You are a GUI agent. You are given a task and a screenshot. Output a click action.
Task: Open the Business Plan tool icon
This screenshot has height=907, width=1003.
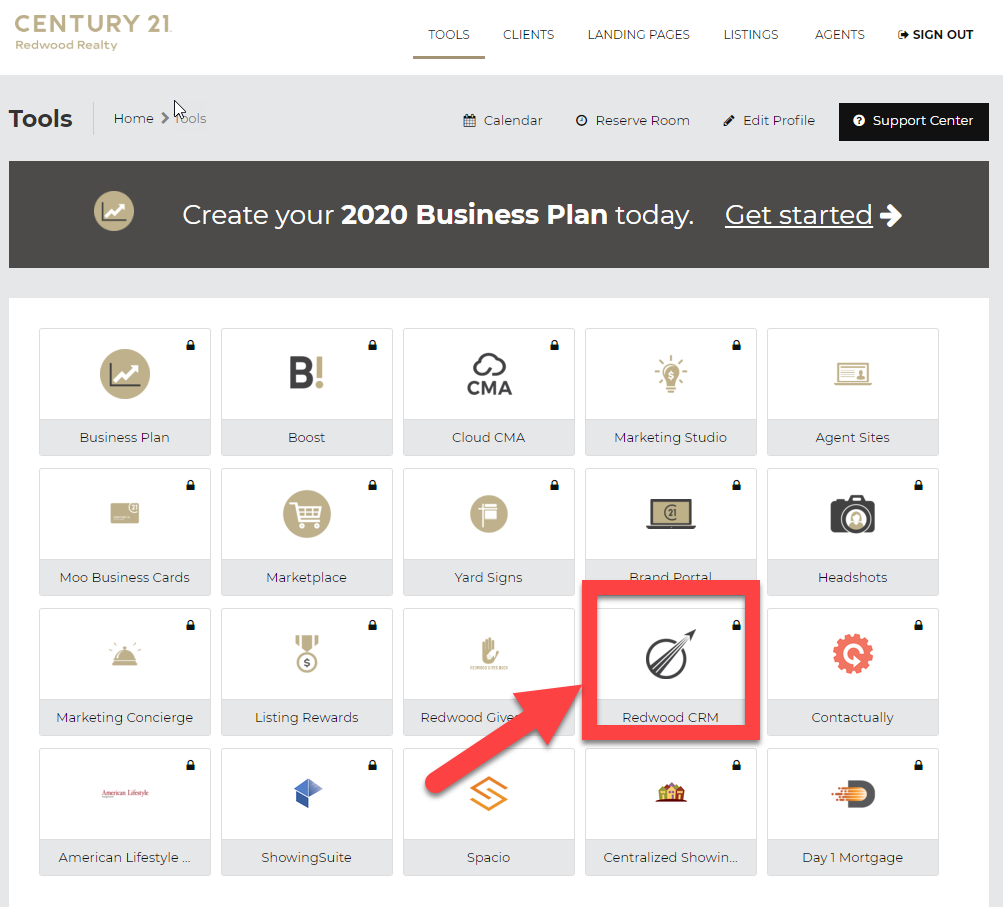125,374
